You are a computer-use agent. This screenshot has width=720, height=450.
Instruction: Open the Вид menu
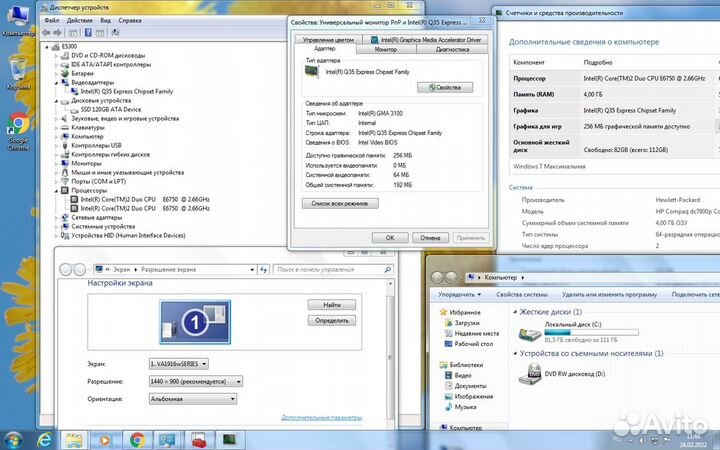[x=106, y=21]
